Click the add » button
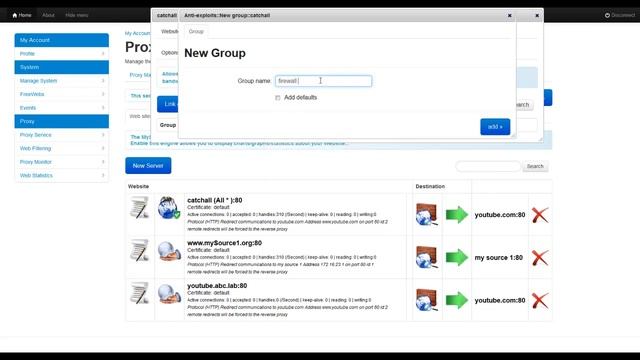640x360 pixels. pos(495,127)
